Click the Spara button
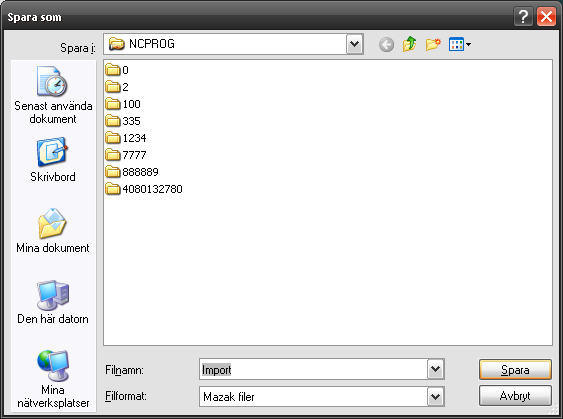563x419 pixels. coord(515,369)
